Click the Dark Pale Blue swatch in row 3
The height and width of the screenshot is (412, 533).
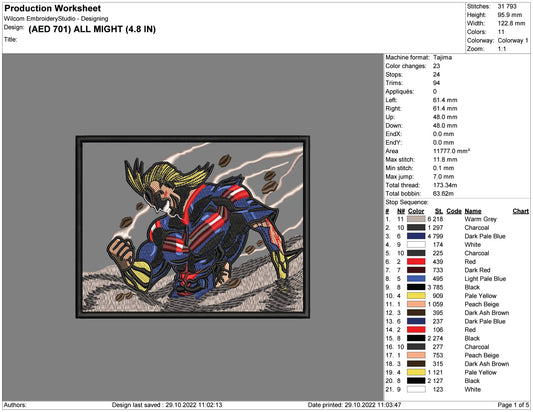[x=416, y=236]
